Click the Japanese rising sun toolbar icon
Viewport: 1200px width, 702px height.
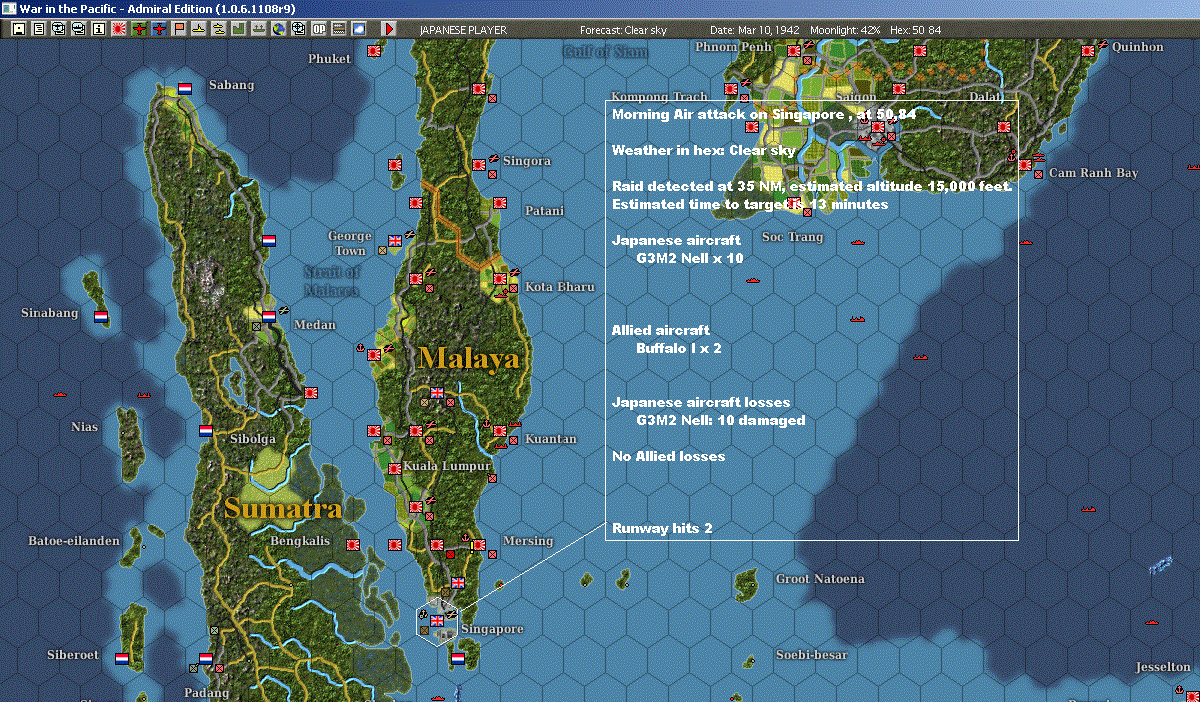pos(118,29)
